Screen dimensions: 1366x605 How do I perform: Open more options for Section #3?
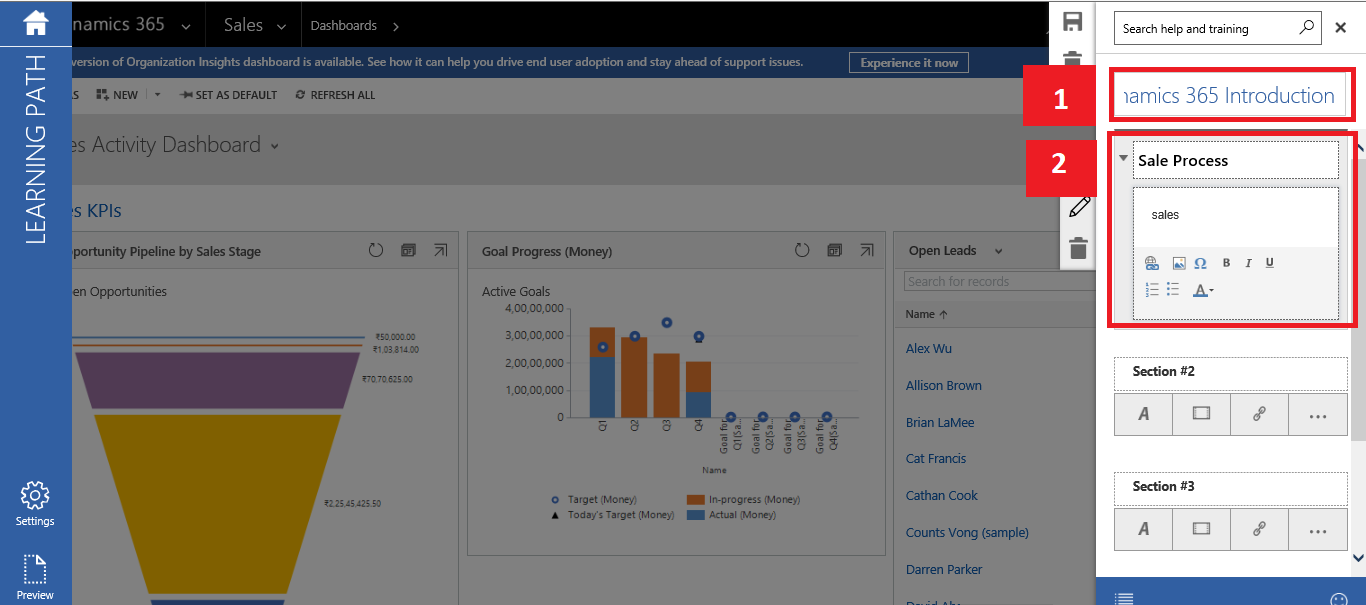pos(1318,529)
